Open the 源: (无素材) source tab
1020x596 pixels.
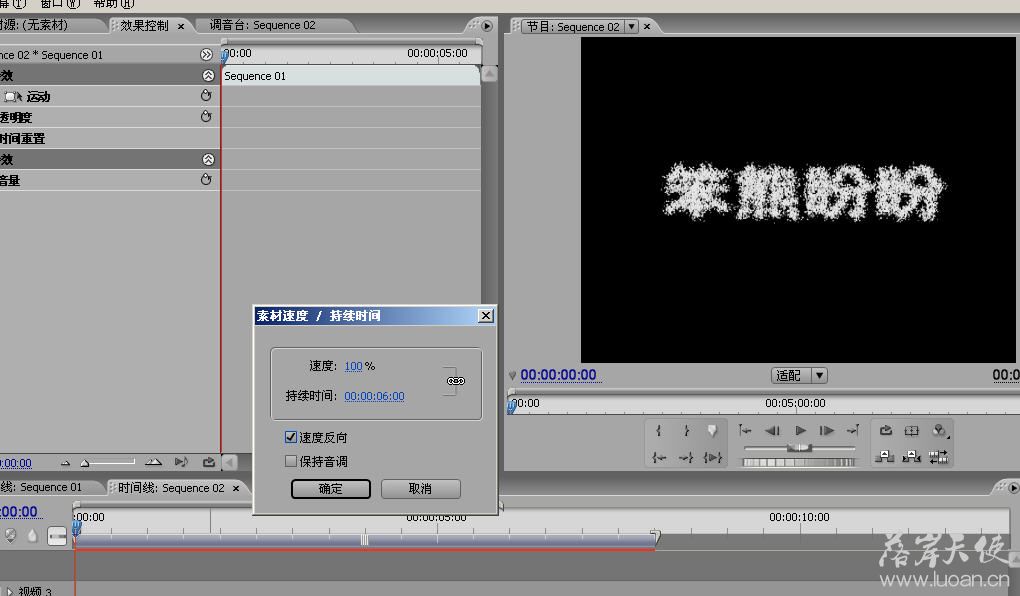[x=34, y=25]
